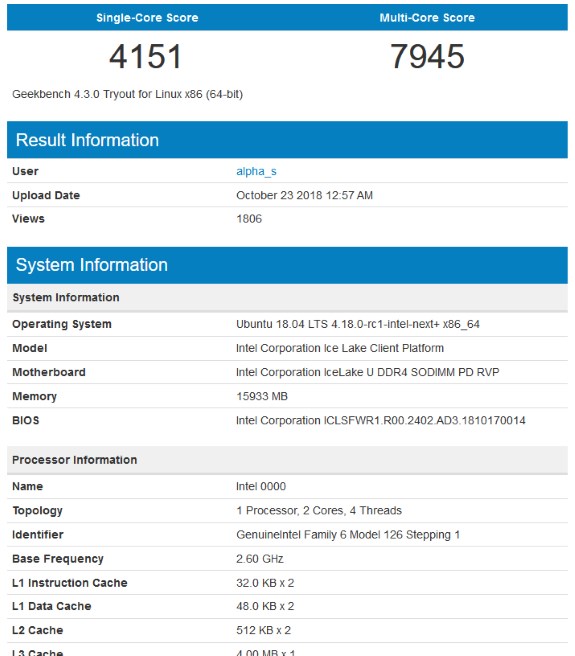575x656 pixels.
Task: Click the Multi-Core Score header label
Action: click(x=427, y=18)
